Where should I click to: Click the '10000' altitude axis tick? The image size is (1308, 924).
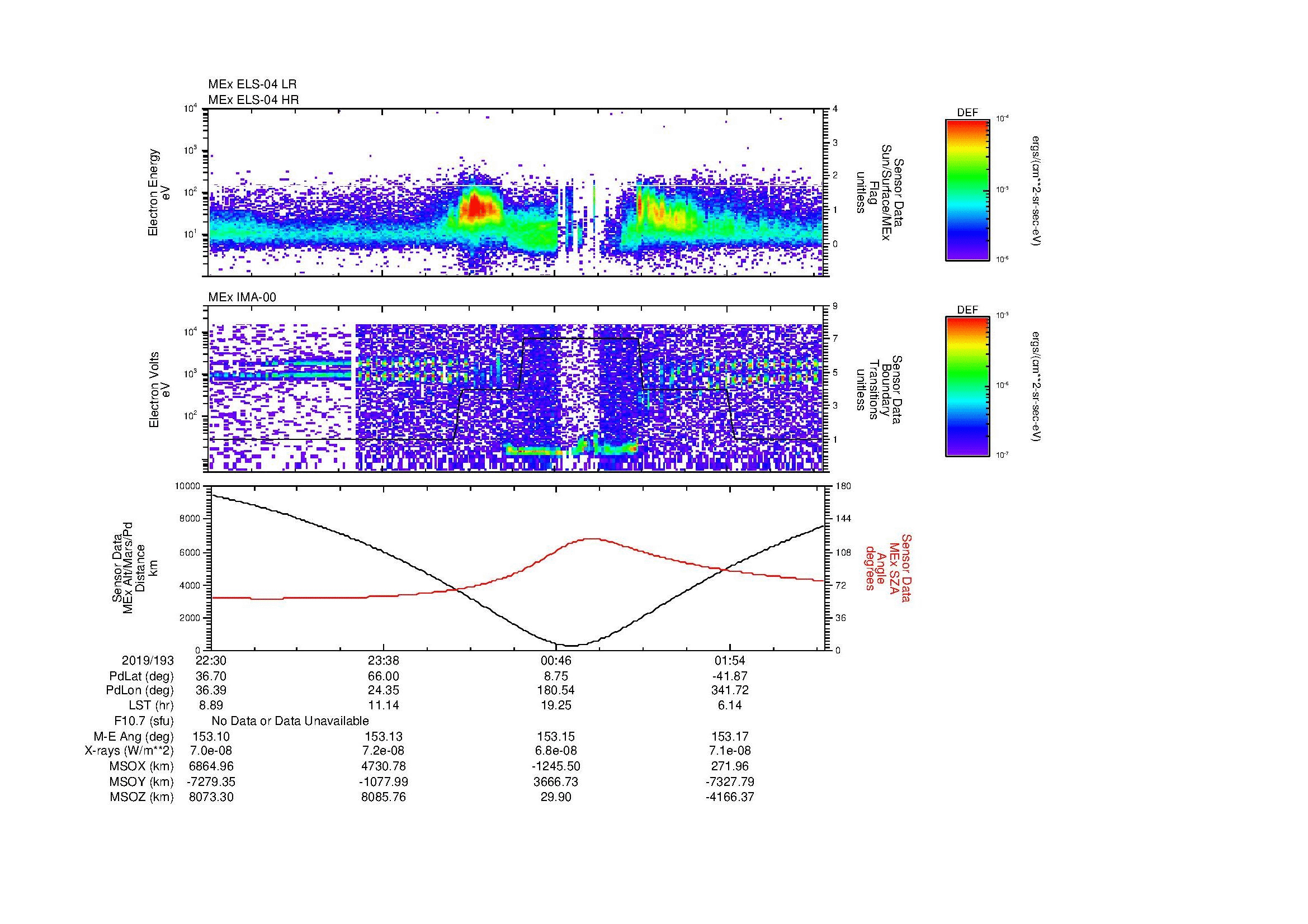tap(187, 486)
